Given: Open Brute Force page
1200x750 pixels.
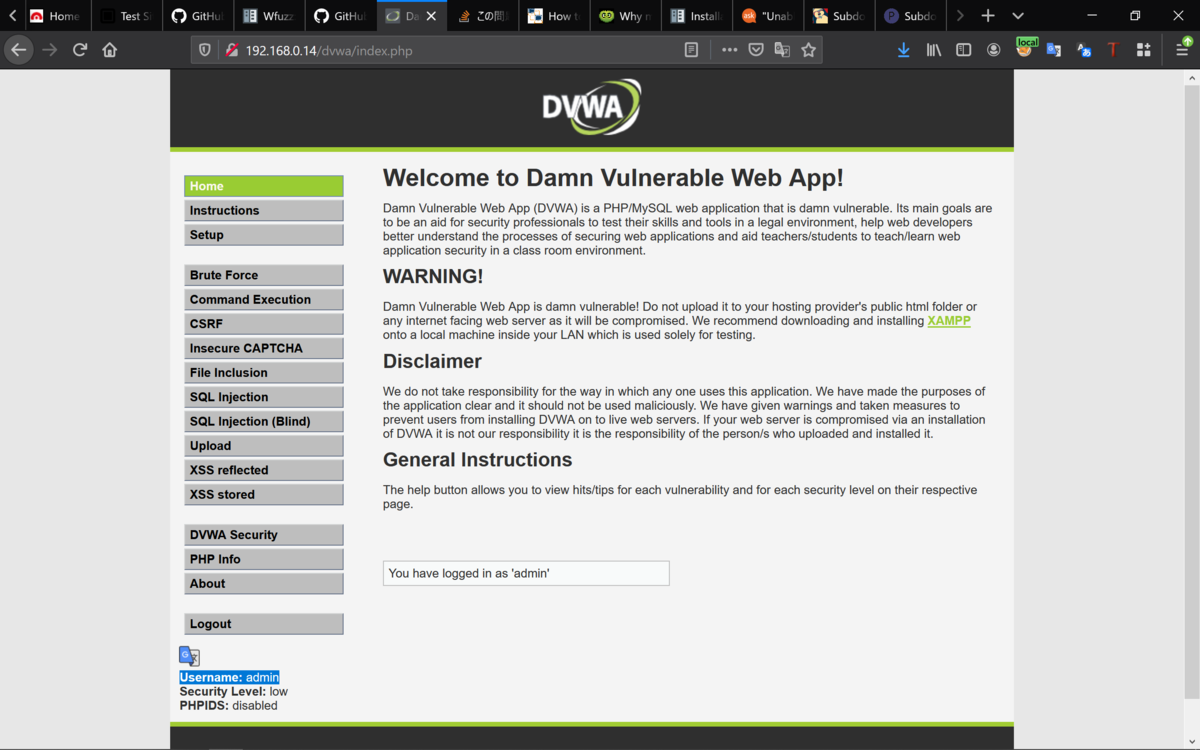Looking at the screenshot, I should (x=264, y=275).
